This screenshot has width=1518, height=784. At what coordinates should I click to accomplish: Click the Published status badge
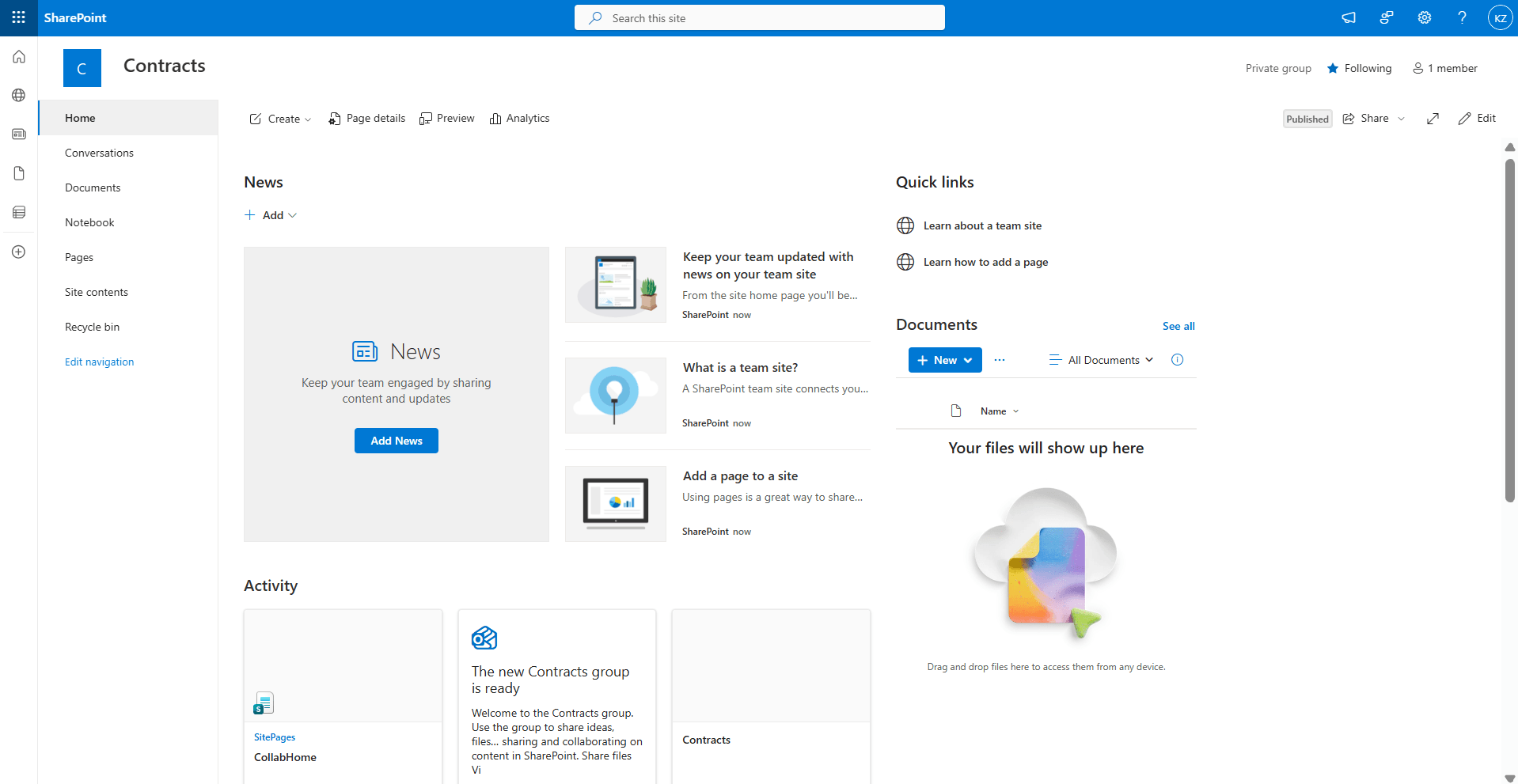coord(1307,119)
